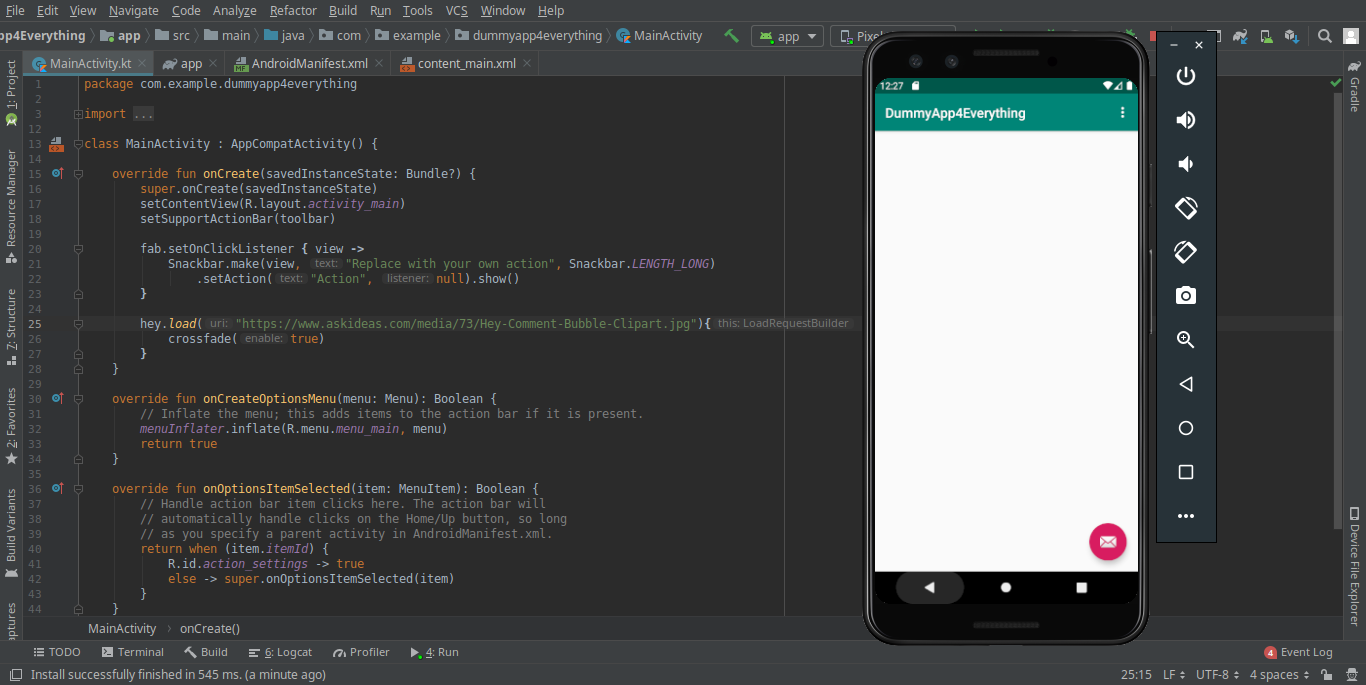1366x685 pixels.
Task: Click the user account avatar icon
Action: [1350, 36]
